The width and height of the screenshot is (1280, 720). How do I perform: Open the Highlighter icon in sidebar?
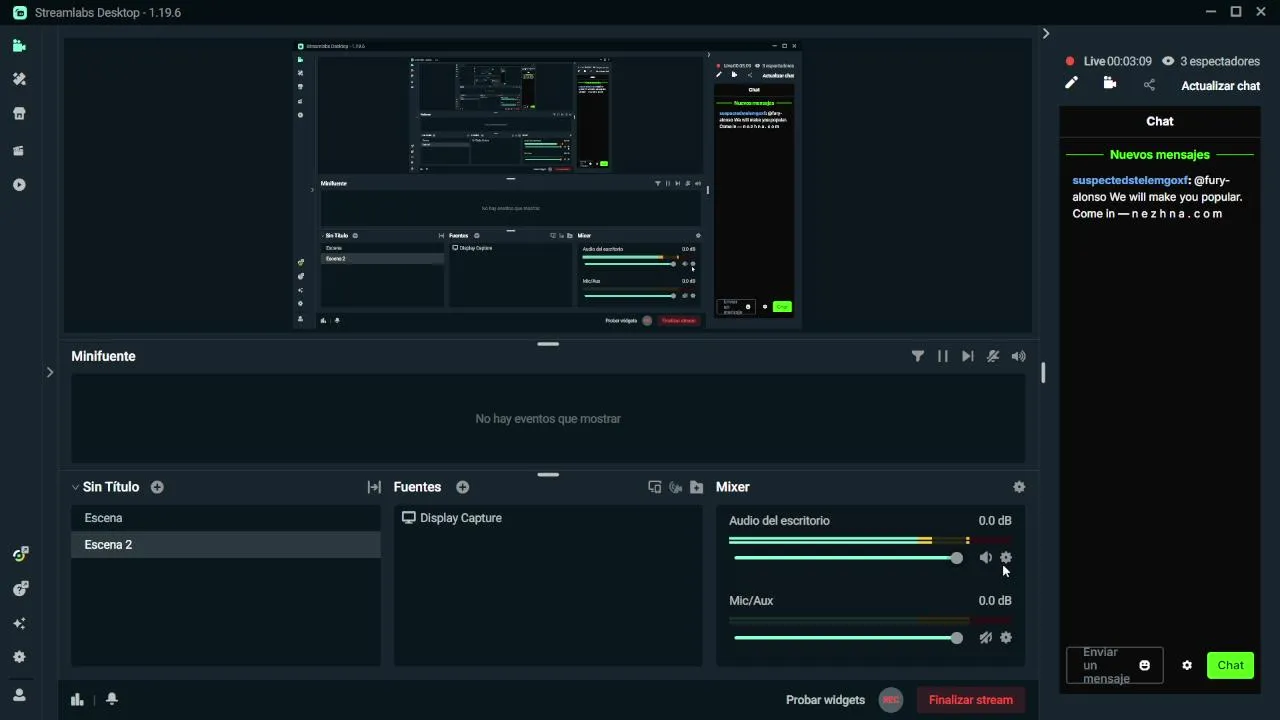[19, 151]
